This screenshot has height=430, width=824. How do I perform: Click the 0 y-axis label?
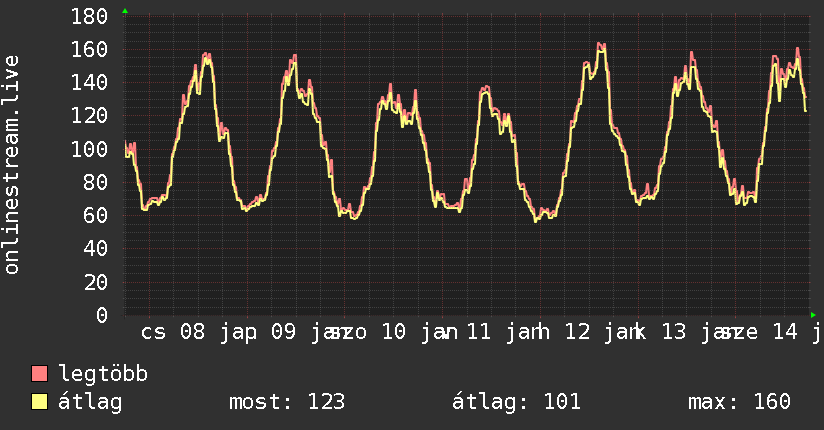click(102, 315)
